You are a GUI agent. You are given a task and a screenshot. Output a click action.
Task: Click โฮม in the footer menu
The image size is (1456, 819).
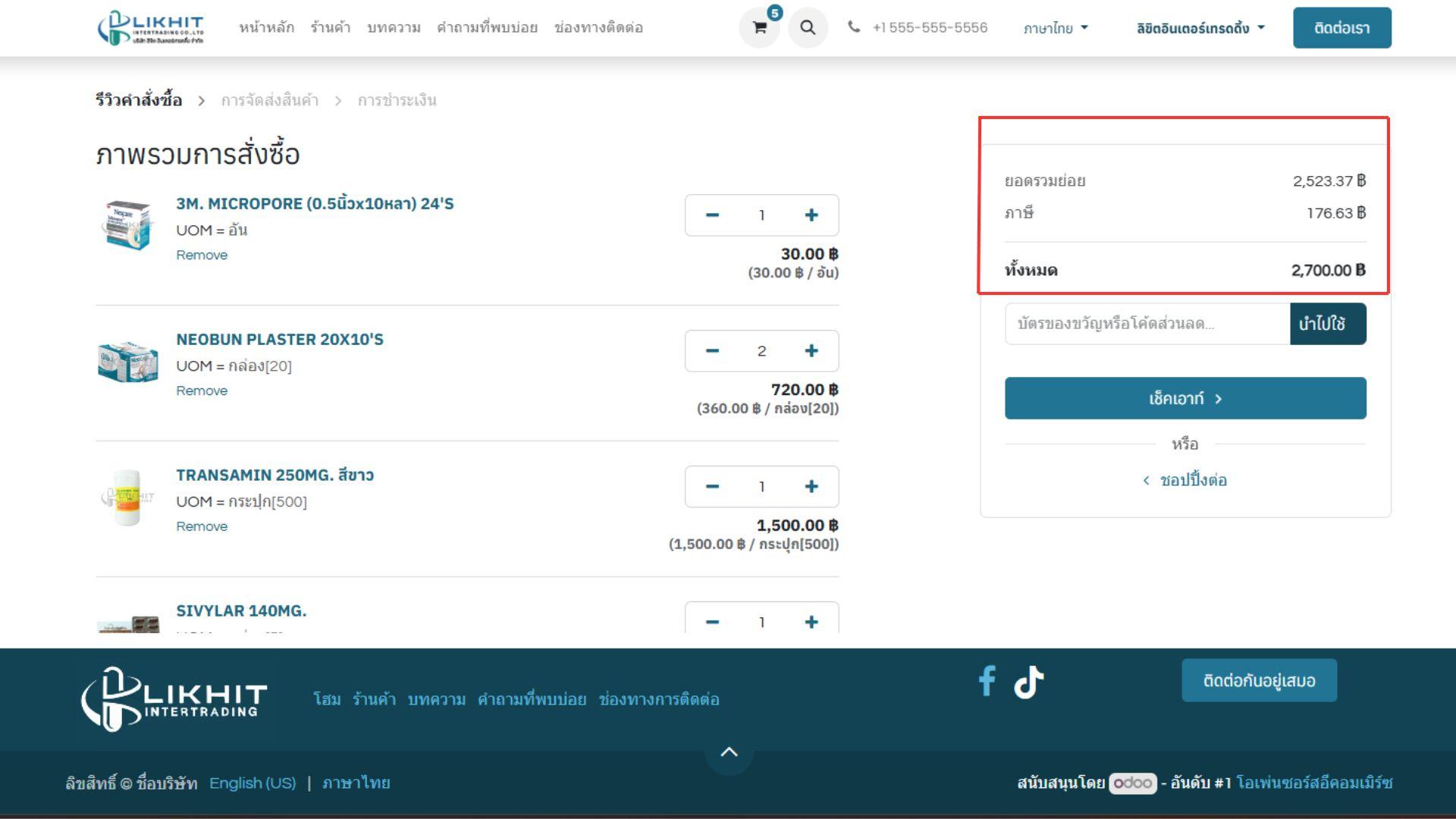[327, 699]
